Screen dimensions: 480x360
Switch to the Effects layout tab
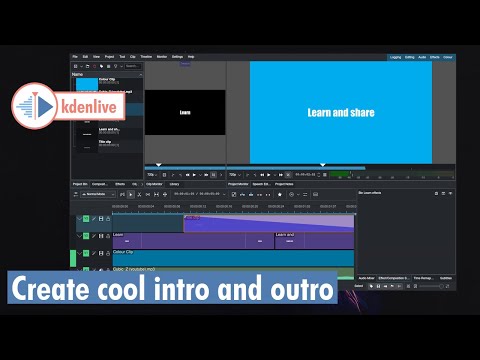click(x=435, y=57)
